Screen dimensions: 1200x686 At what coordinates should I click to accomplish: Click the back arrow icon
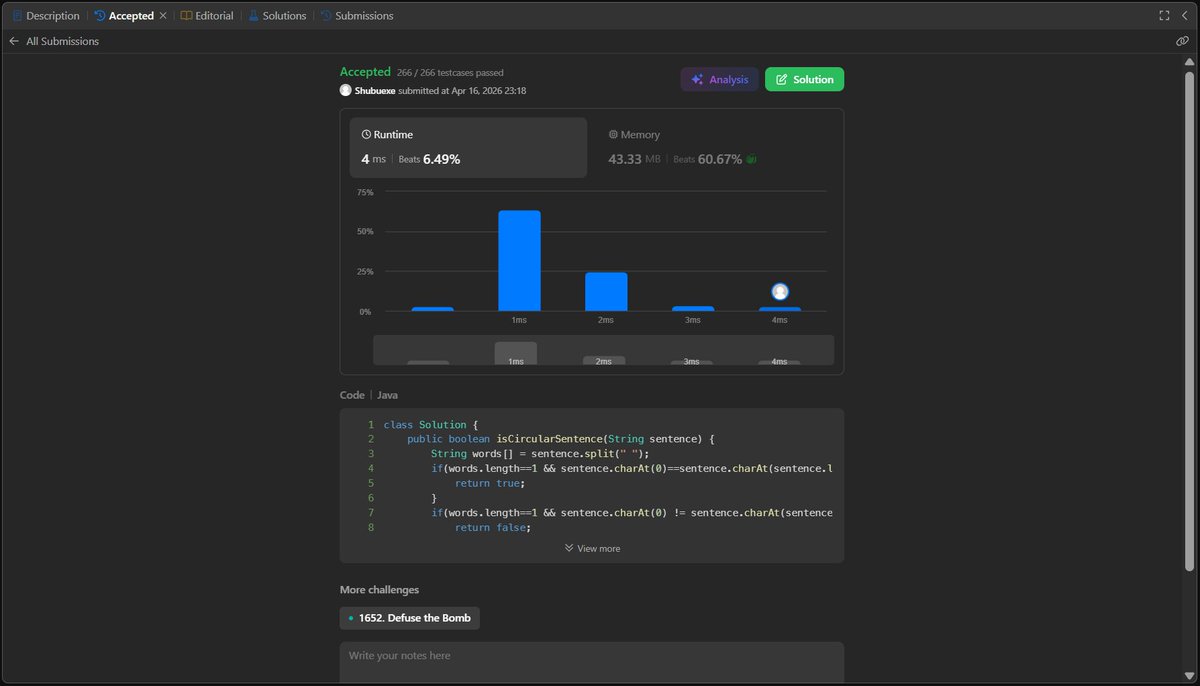coord(14,42)
